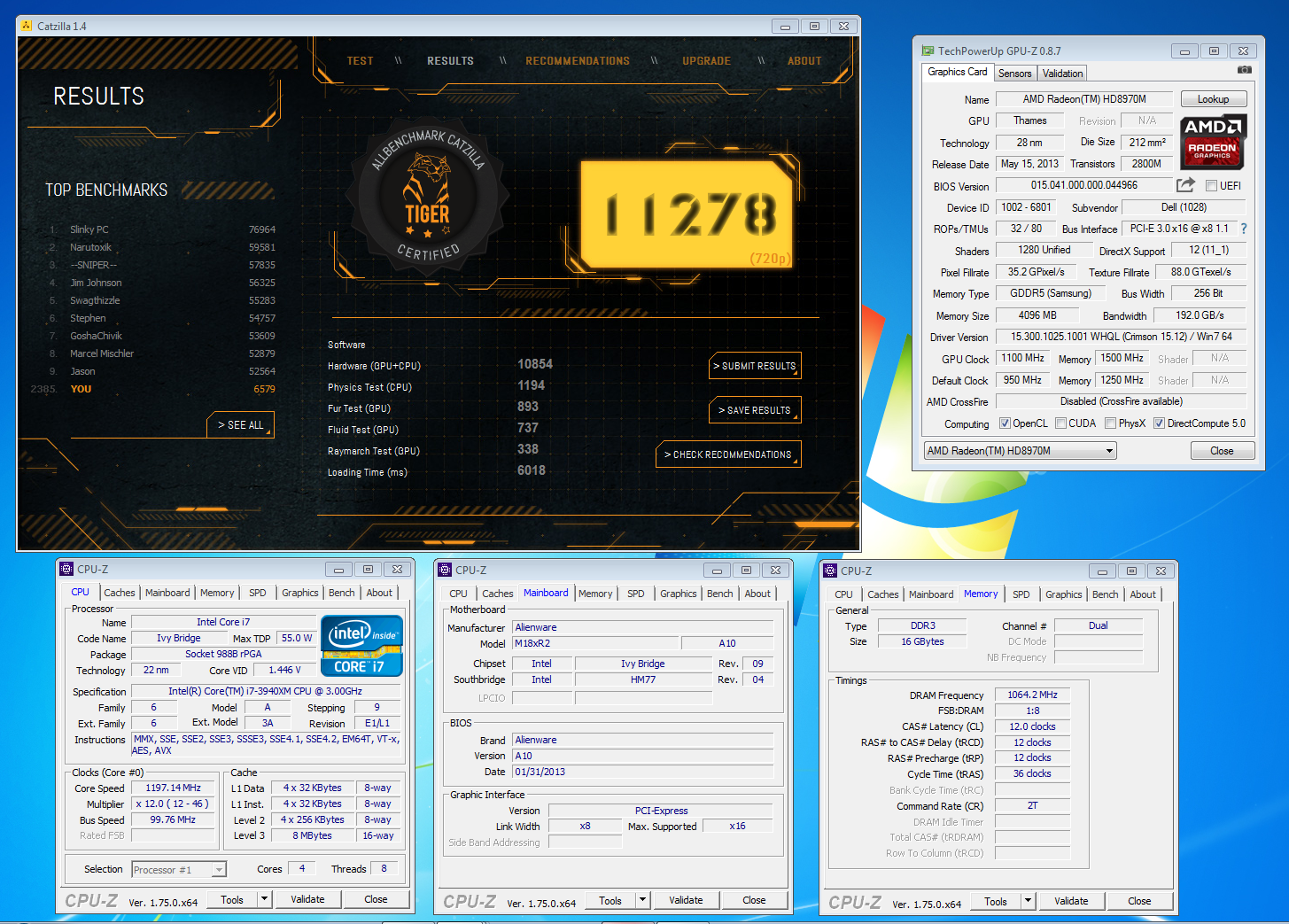Click the BIOS share/export arrow icon in GPU-Z

coord(1185,185)
